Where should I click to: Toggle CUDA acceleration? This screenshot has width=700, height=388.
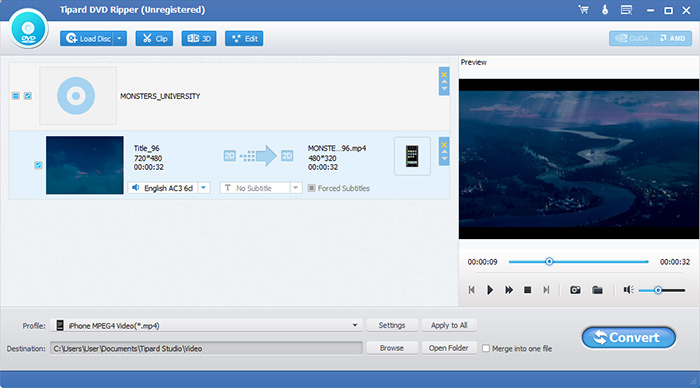click(x=631, y=38)
